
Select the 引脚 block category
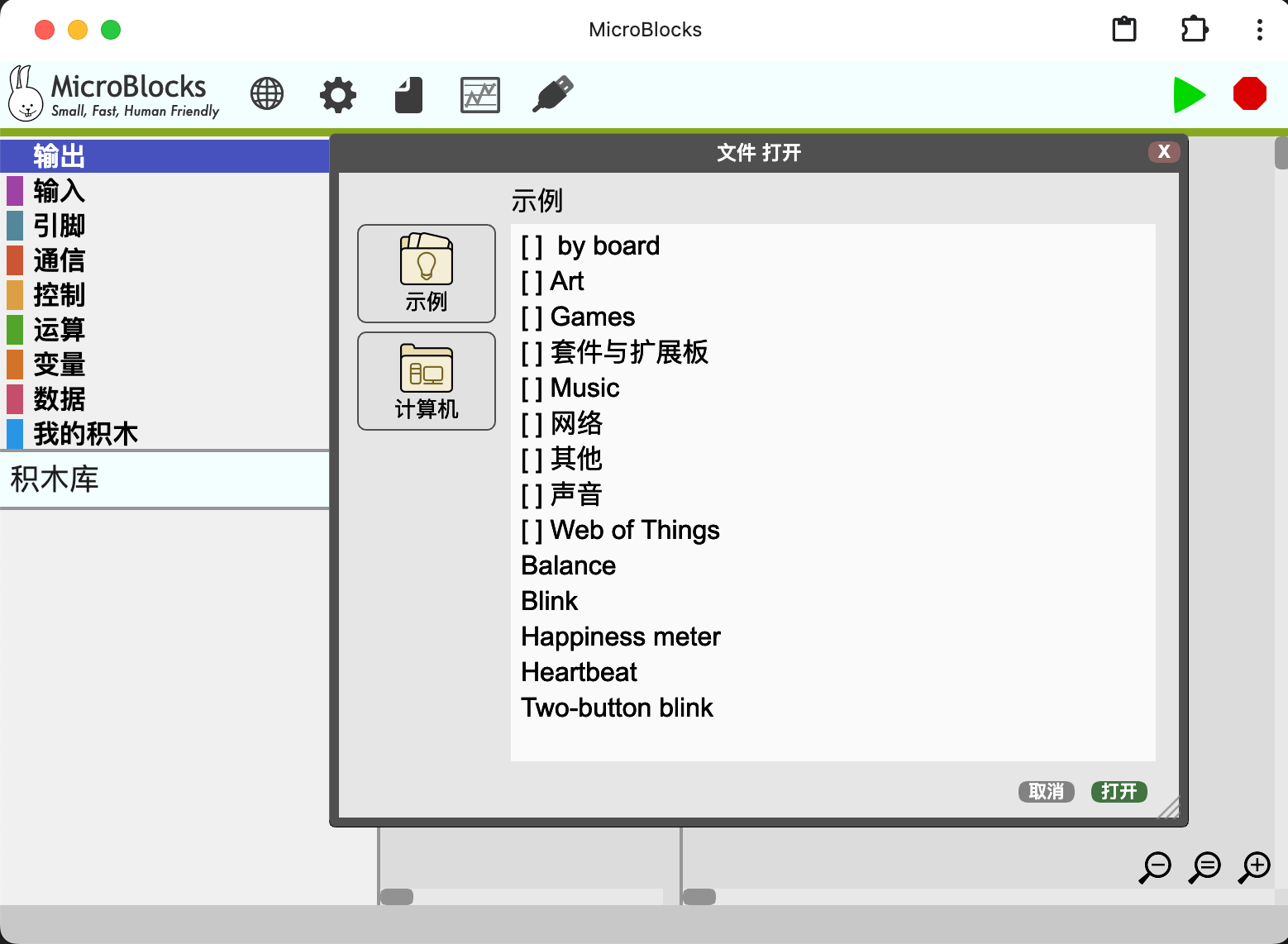pos(165,226)
